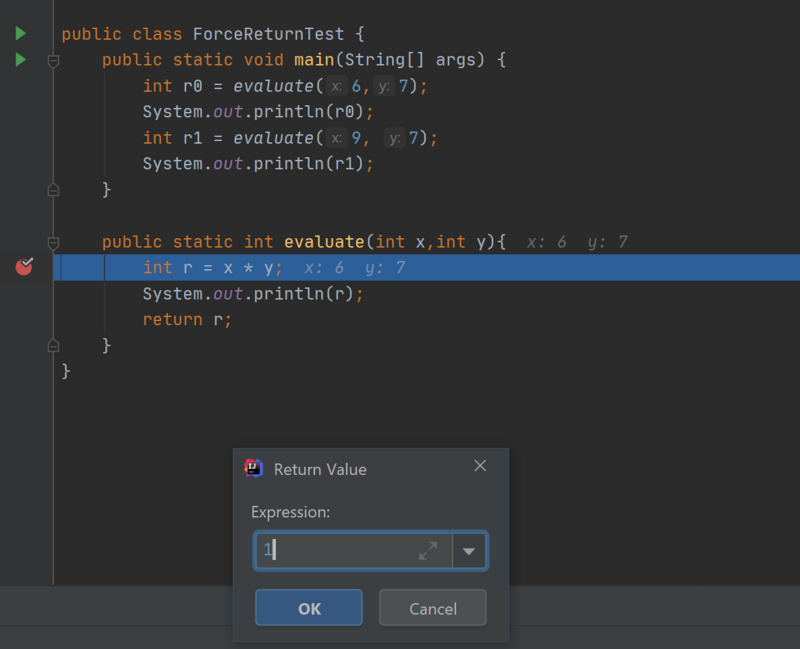The image size is (800, 649).
Task: Collapse the main method fold marker
Action: click(x=53, y=61)
